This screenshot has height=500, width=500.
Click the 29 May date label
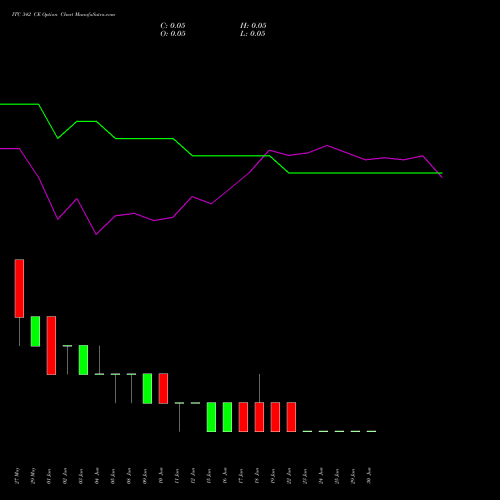click(33, 476)
